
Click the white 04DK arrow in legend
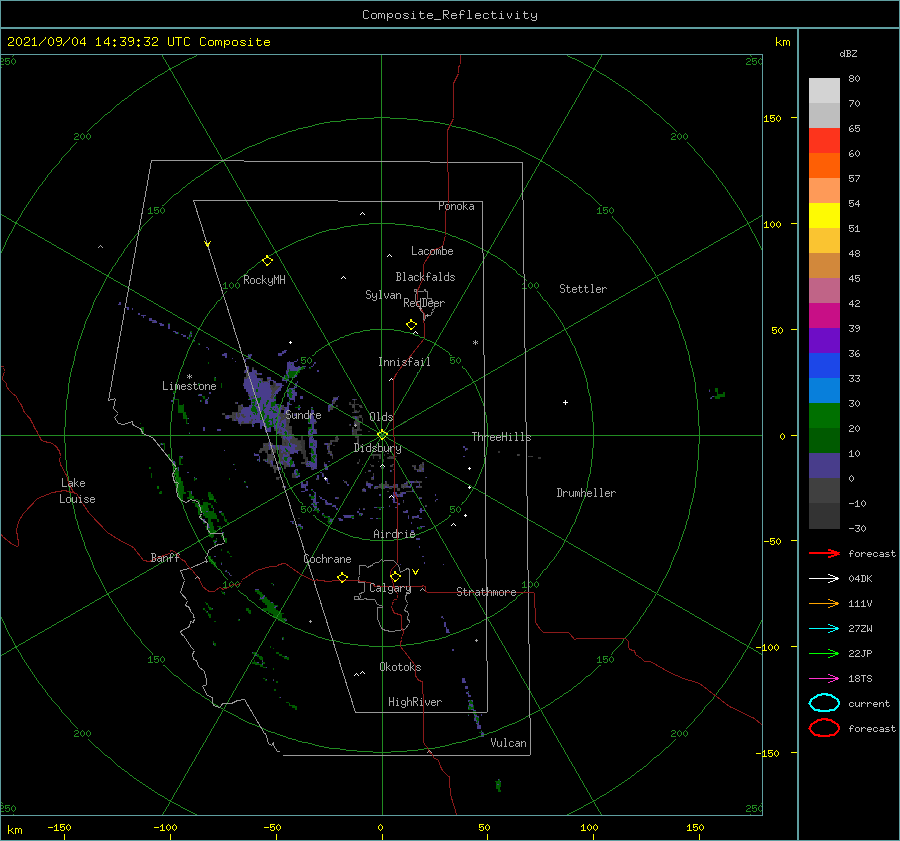[824, 578]
